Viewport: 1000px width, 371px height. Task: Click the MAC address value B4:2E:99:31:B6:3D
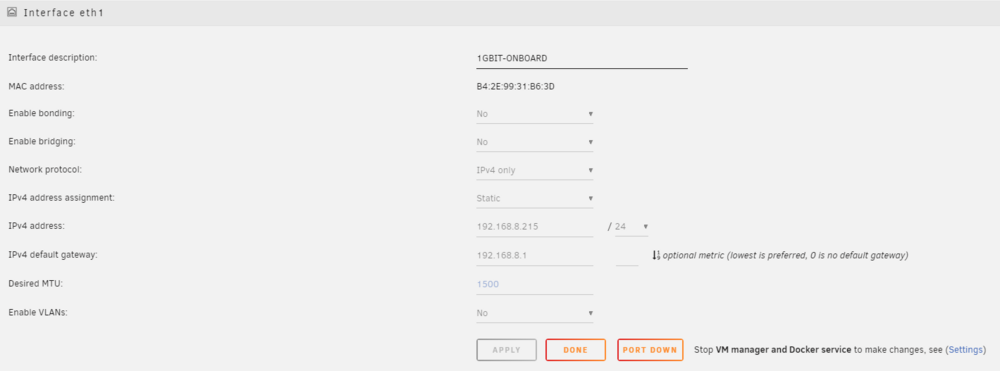[x=515, y=86]
